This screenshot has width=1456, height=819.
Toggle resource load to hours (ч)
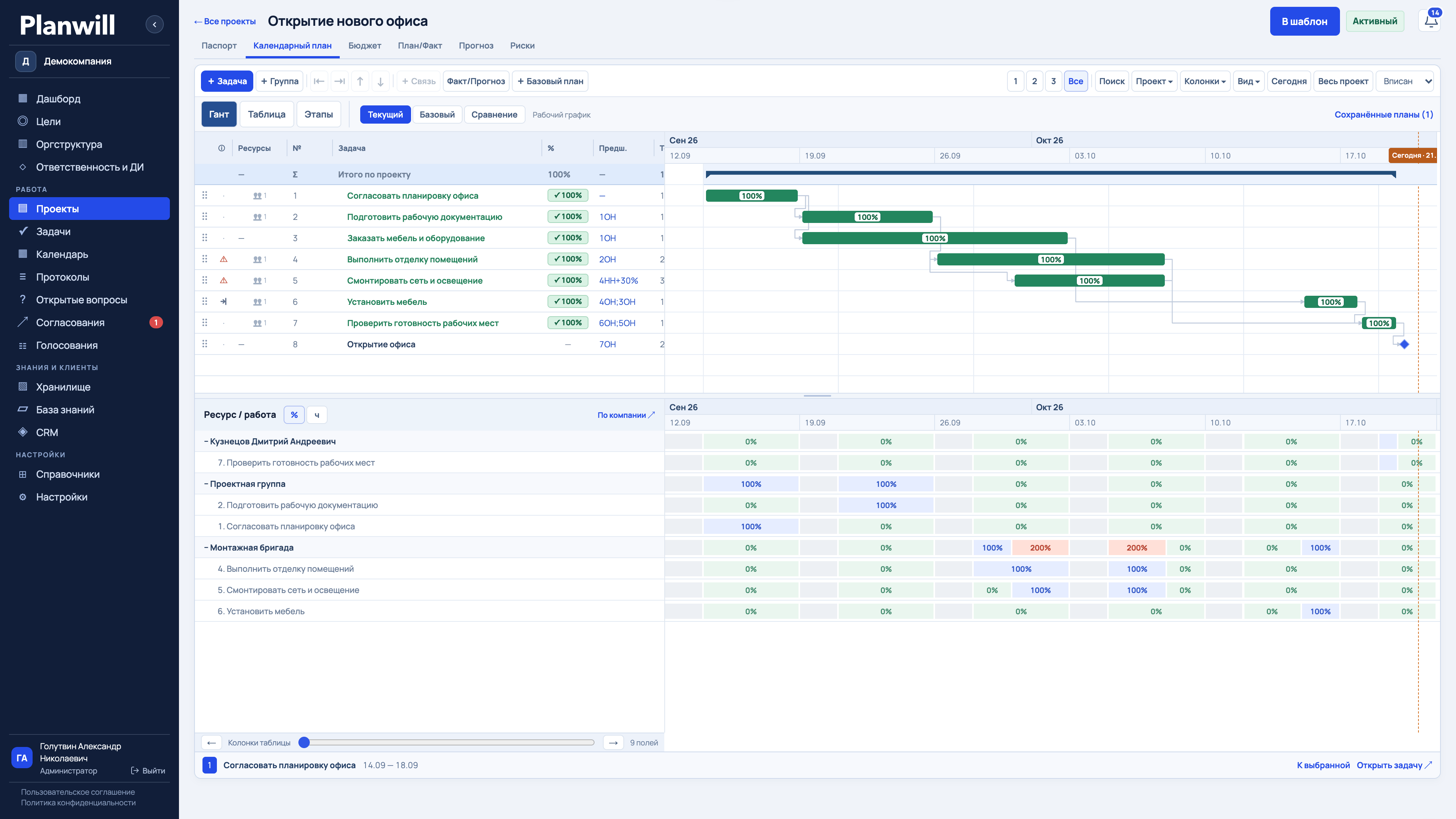pos(317,415)
